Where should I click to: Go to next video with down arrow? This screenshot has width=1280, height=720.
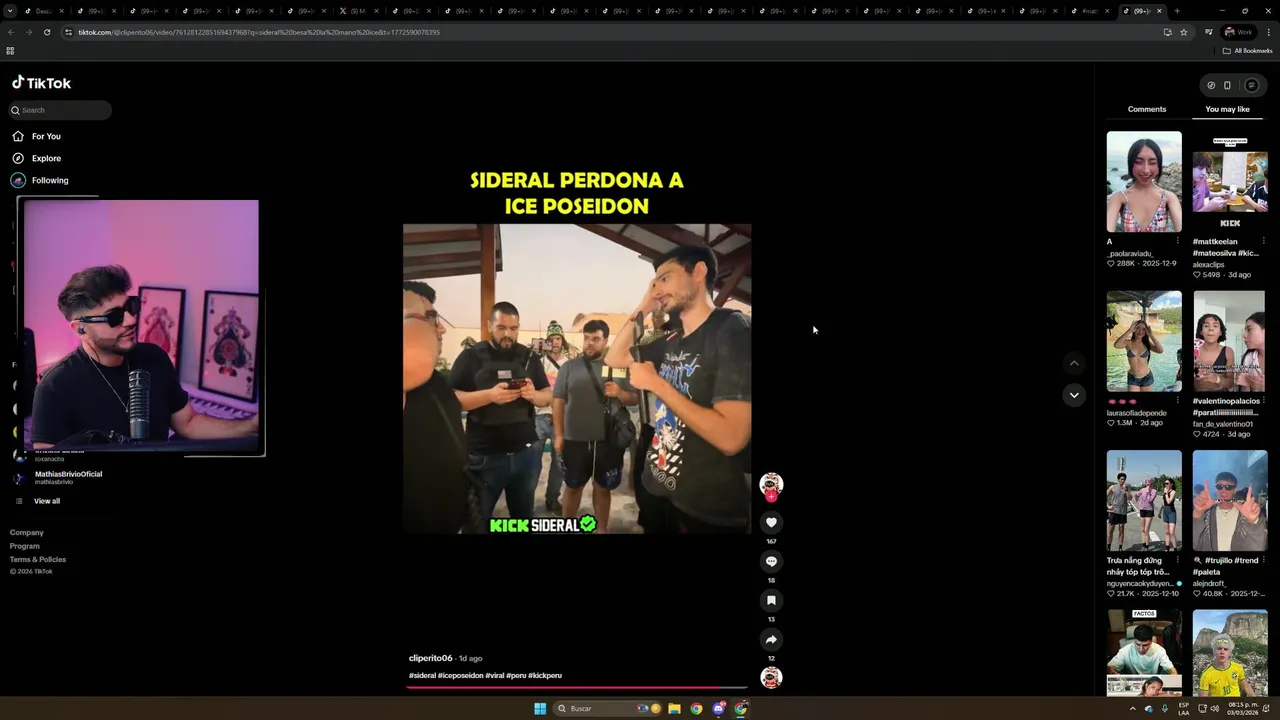pyautogui.click(x=1074, y=395)
